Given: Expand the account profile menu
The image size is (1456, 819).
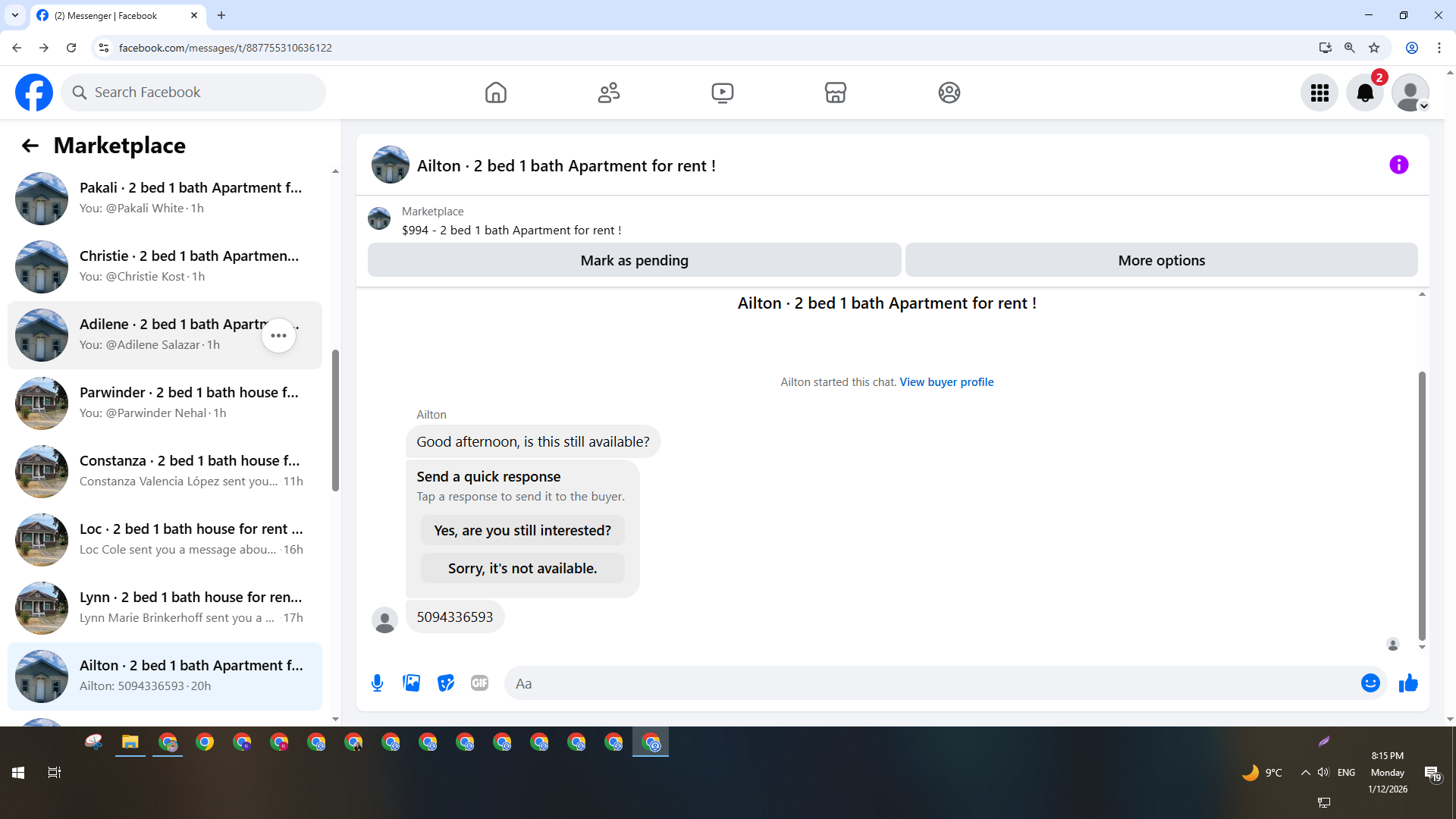Looking at the screenshot, I should click(x=1410, y=93).
